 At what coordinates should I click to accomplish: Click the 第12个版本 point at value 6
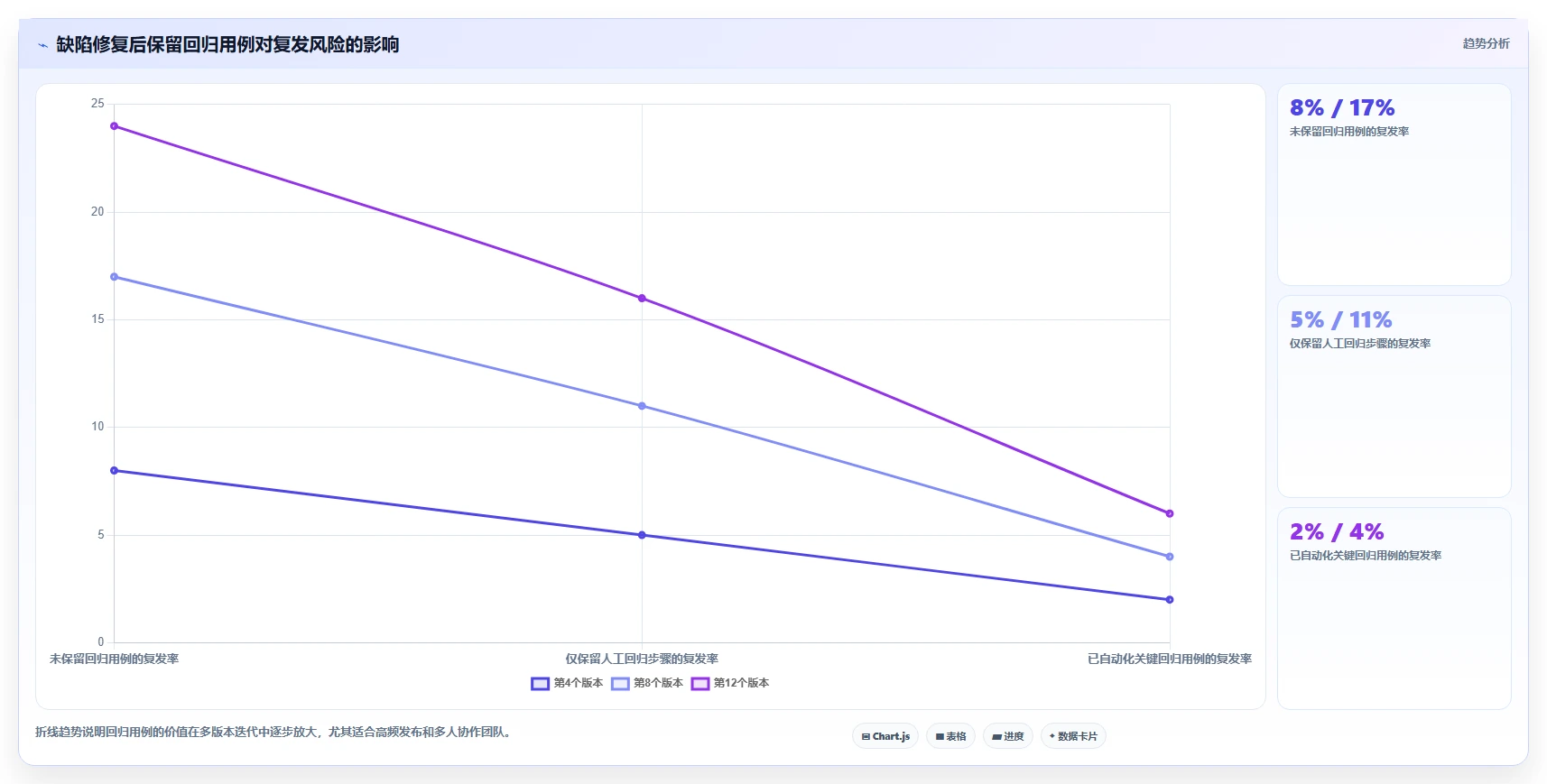point(1170,513)
